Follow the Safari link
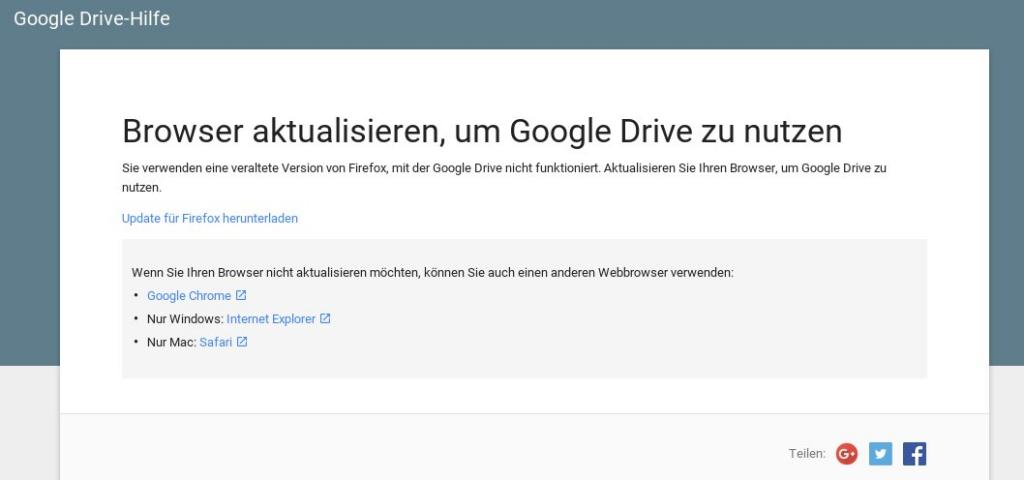 coord(215,342)
